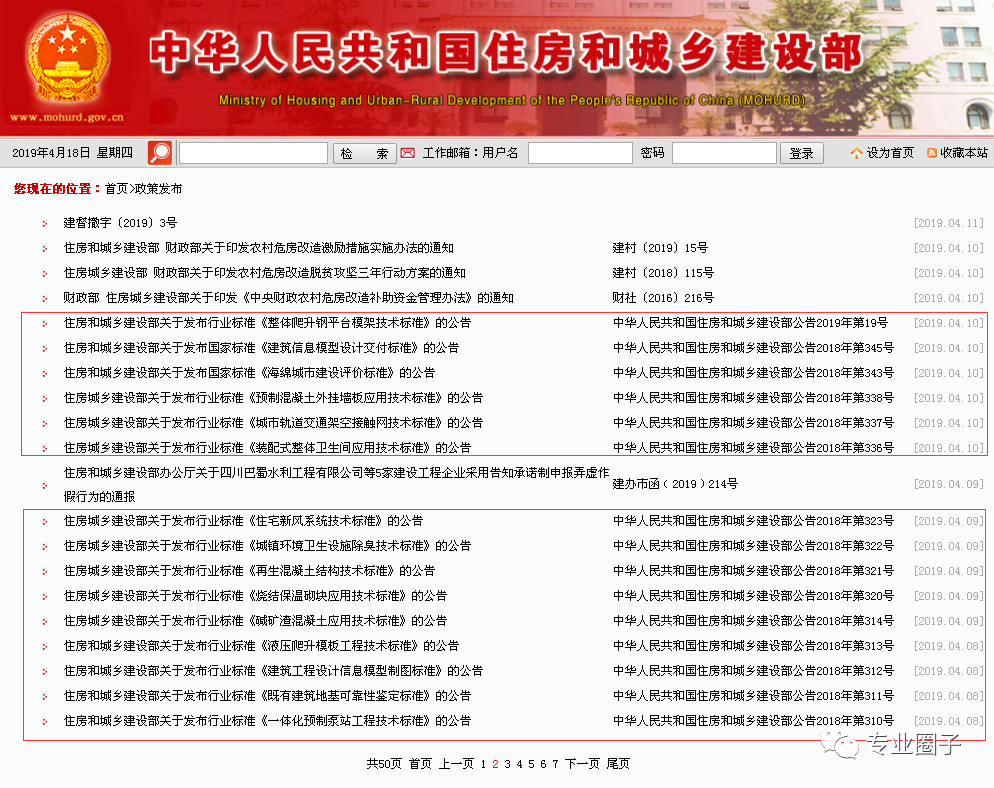Open 既有建筑地基可靠性鉴定标准 announcement

(x=267, y=696)
